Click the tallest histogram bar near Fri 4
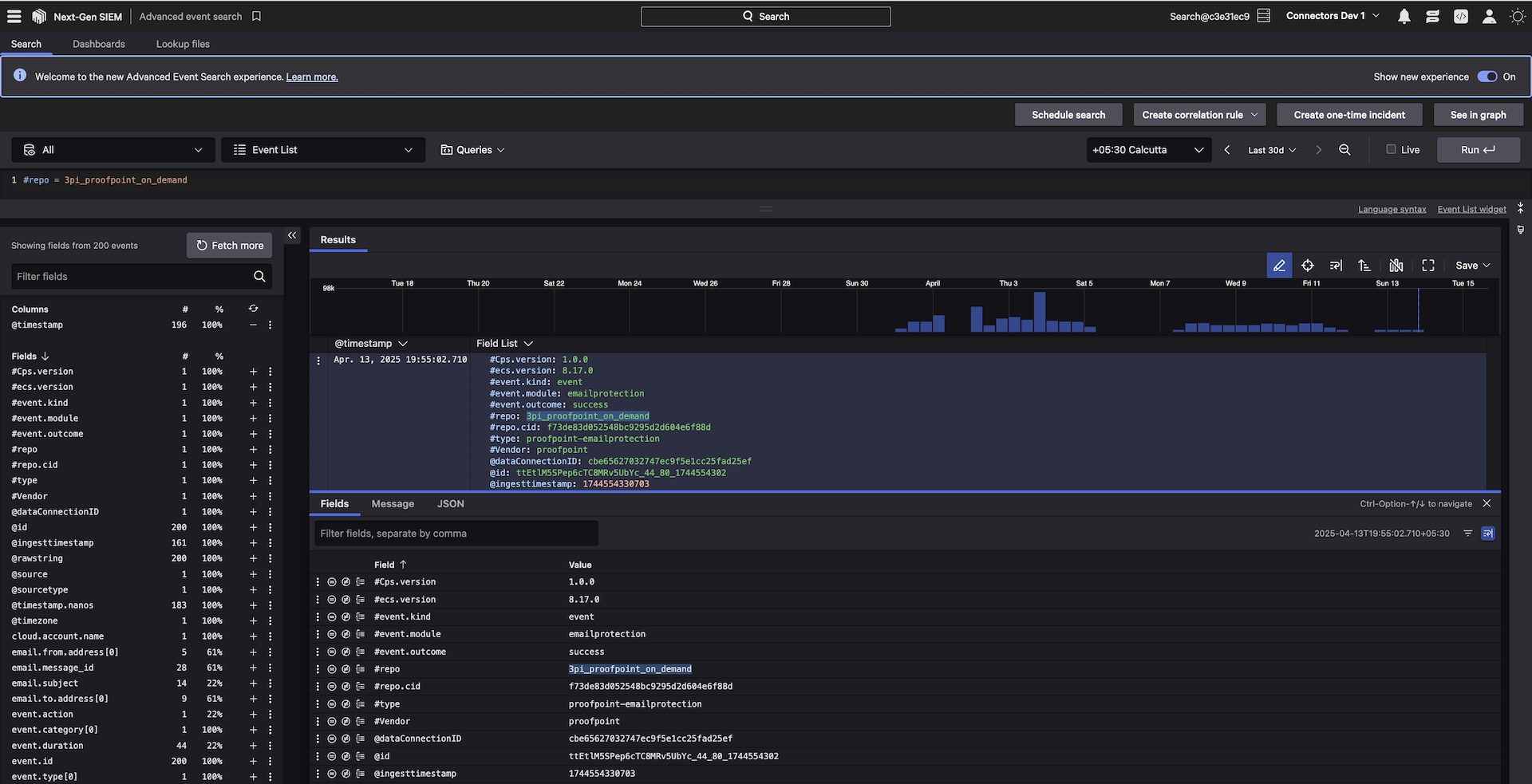Screen dimensions: 1532x784 coord(1039,312)
